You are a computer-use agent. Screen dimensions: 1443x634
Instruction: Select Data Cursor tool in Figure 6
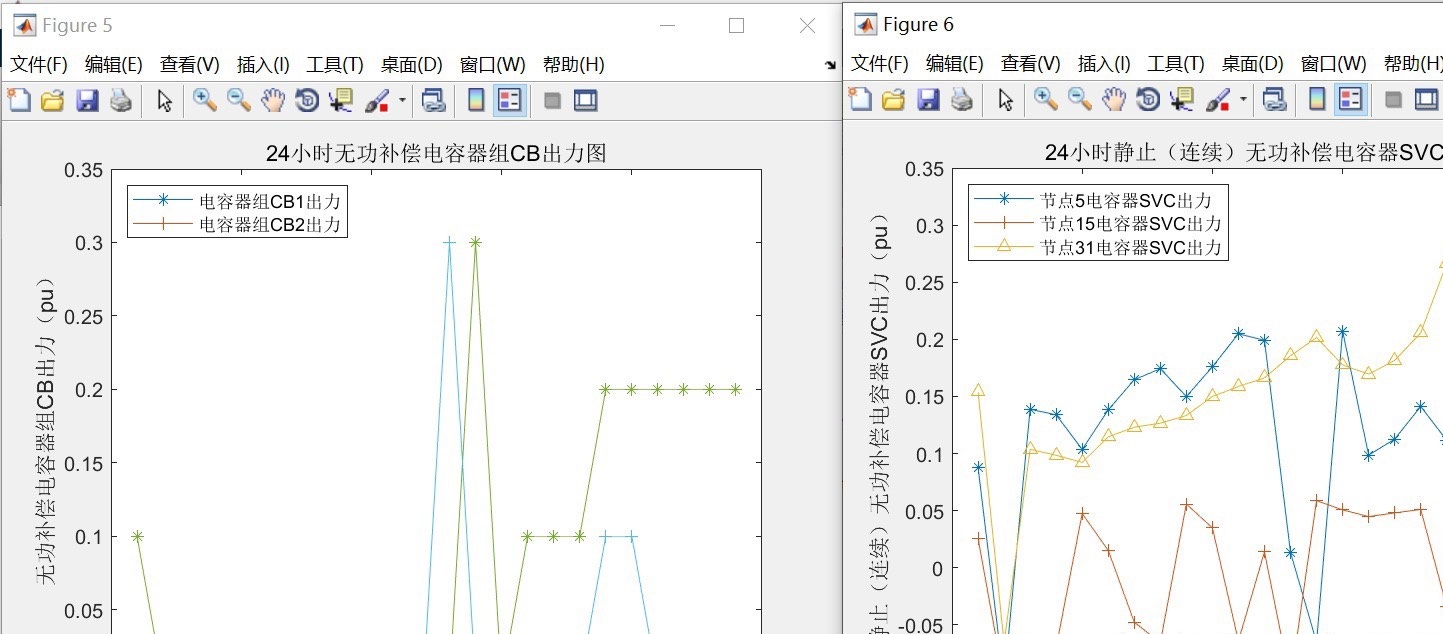click(x=1181, y=100)
